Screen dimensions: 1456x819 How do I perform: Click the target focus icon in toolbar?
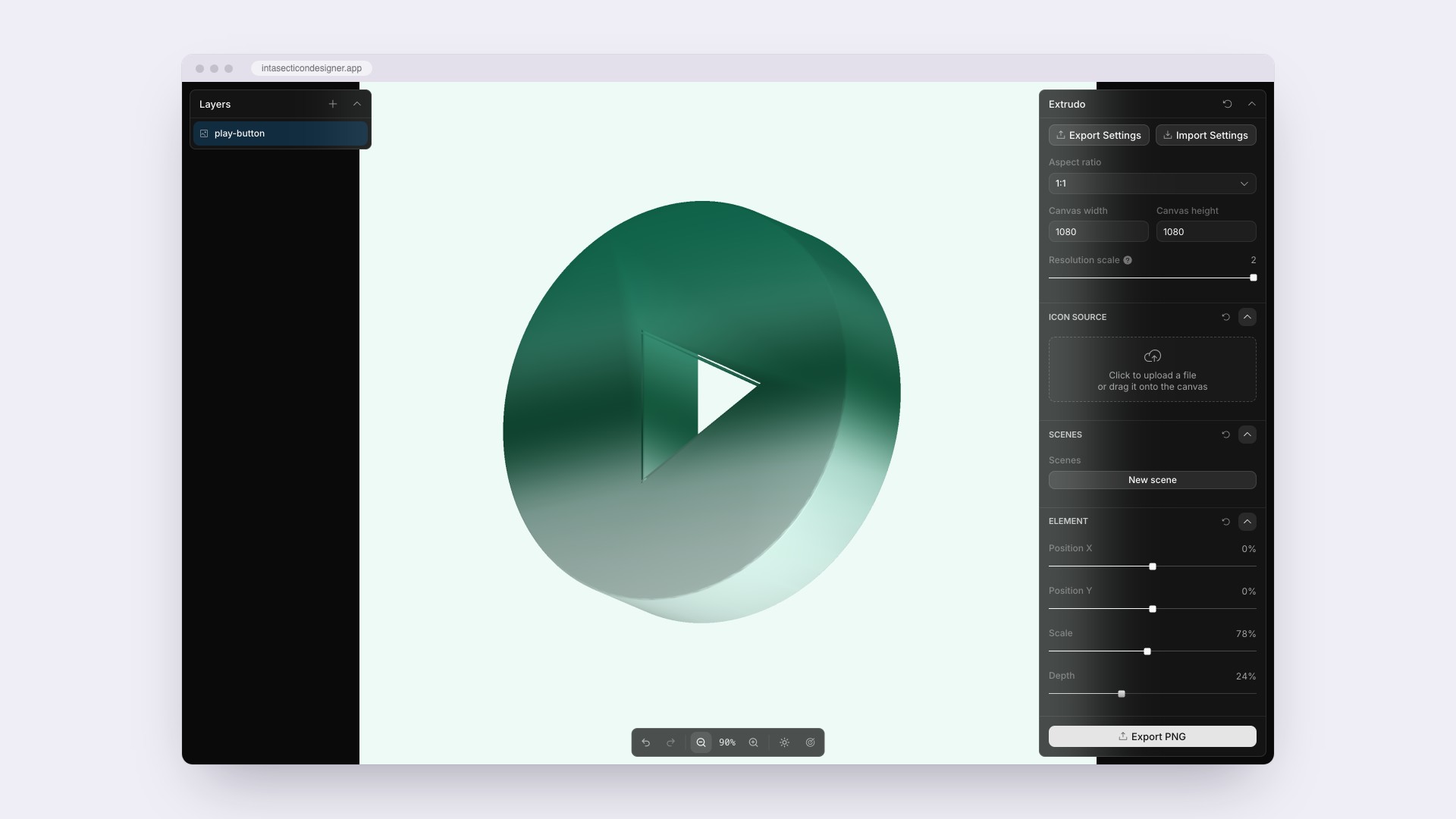(x=810, y=742)
